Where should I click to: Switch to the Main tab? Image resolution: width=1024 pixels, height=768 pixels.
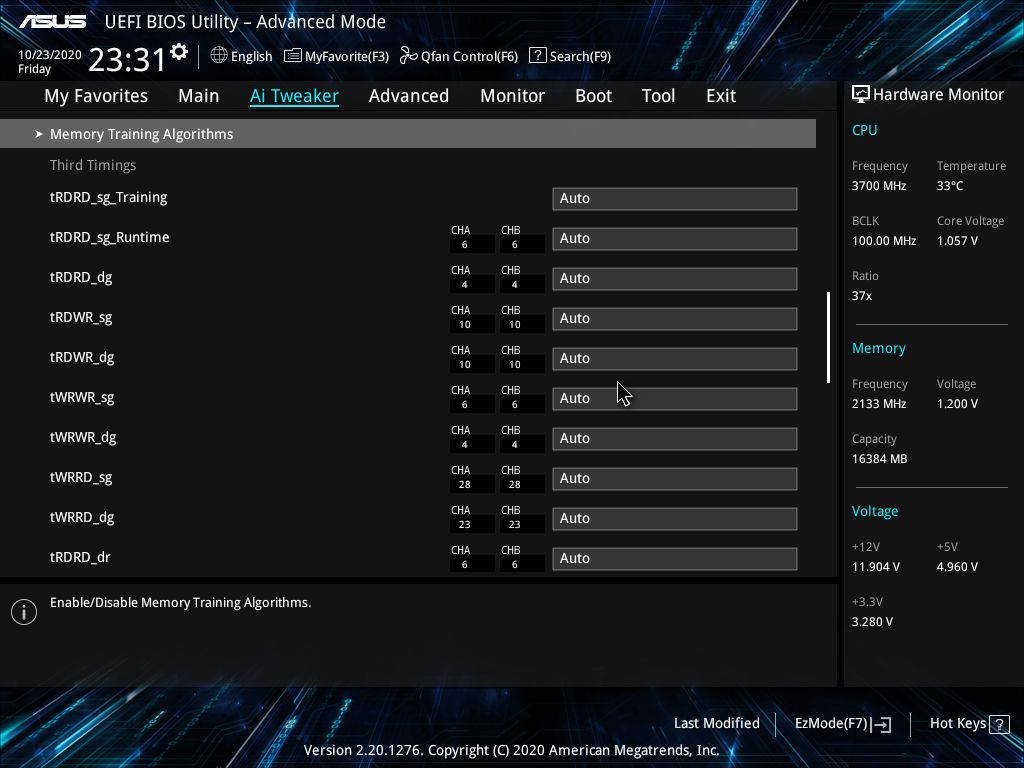click(x=199, y=96)
